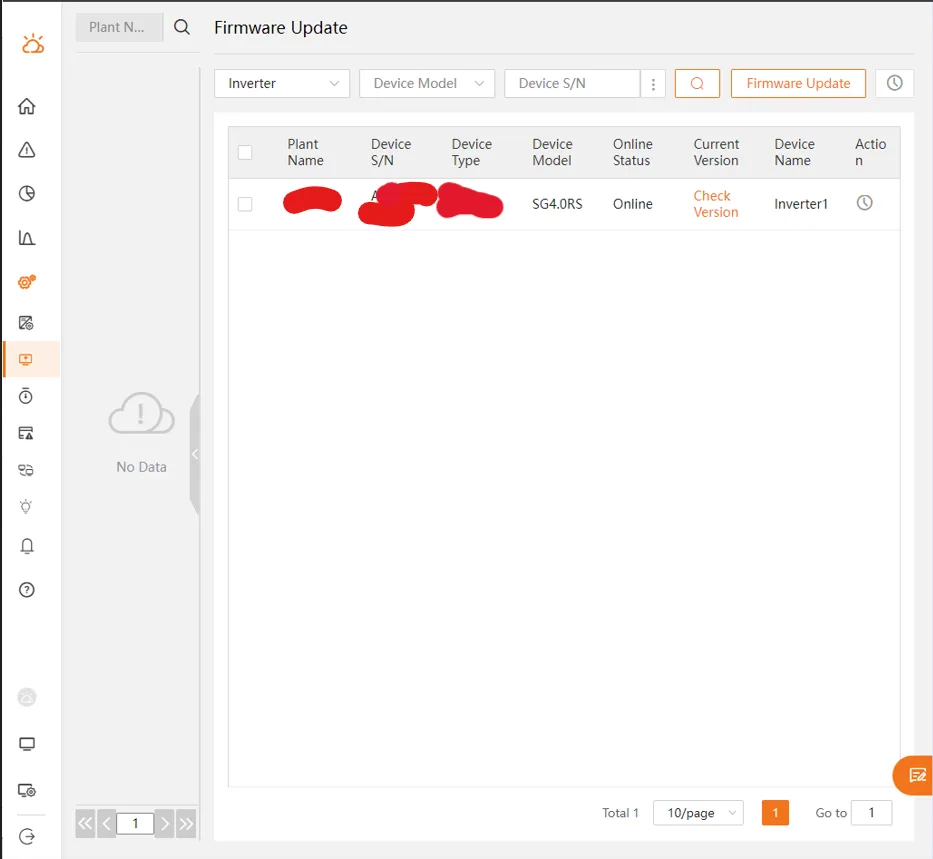Click the clock icon in Action column
The width and height of the screenshot is (933, 859).
pyautogui.click(x=865, y=203)
